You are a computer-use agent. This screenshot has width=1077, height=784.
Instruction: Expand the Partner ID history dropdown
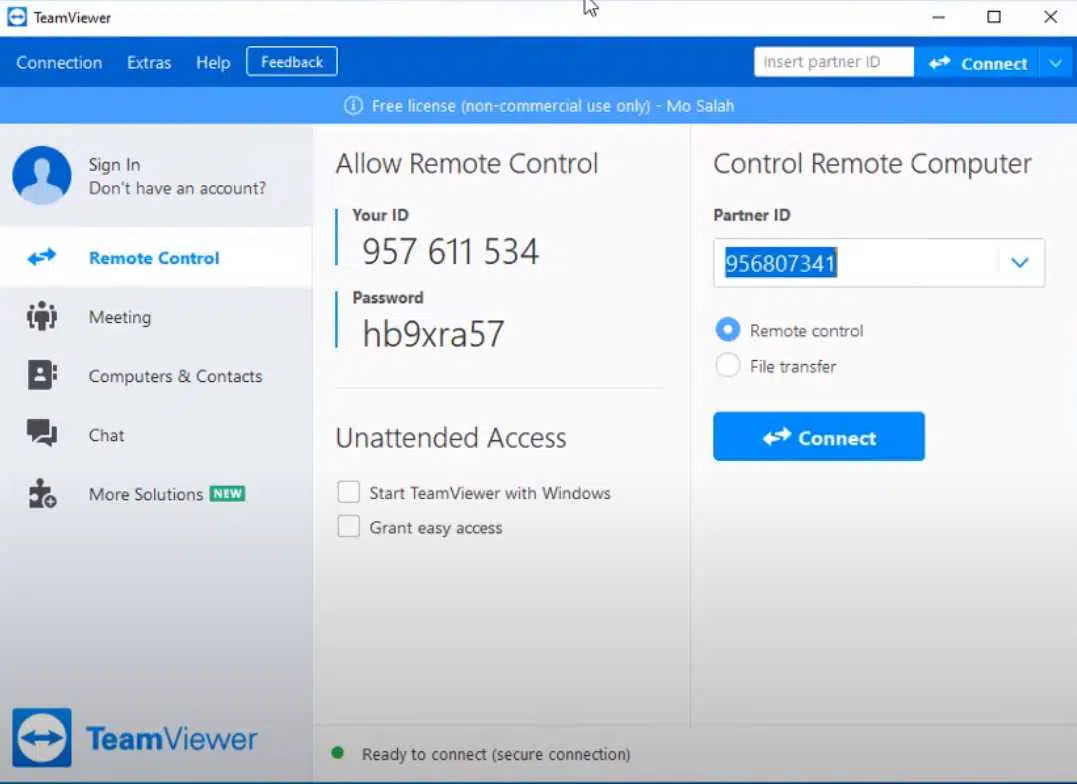coord(1019,262)
